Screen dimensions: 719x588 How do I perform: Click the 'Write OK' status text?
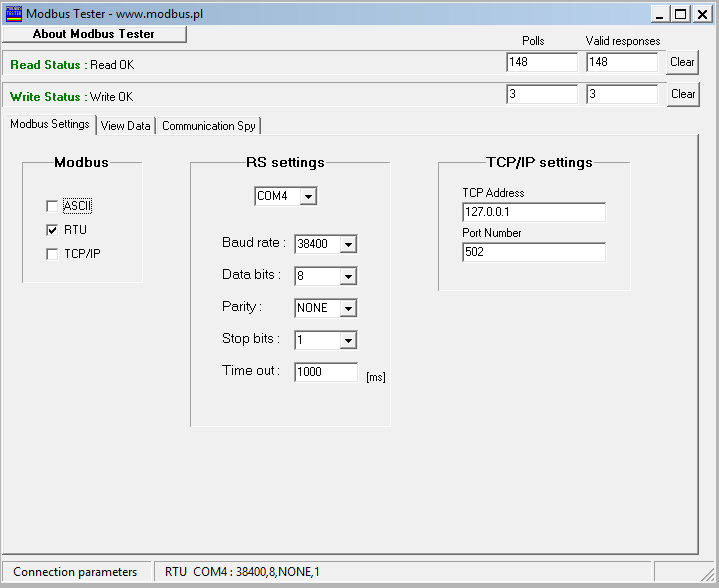[x=111, y=97]
